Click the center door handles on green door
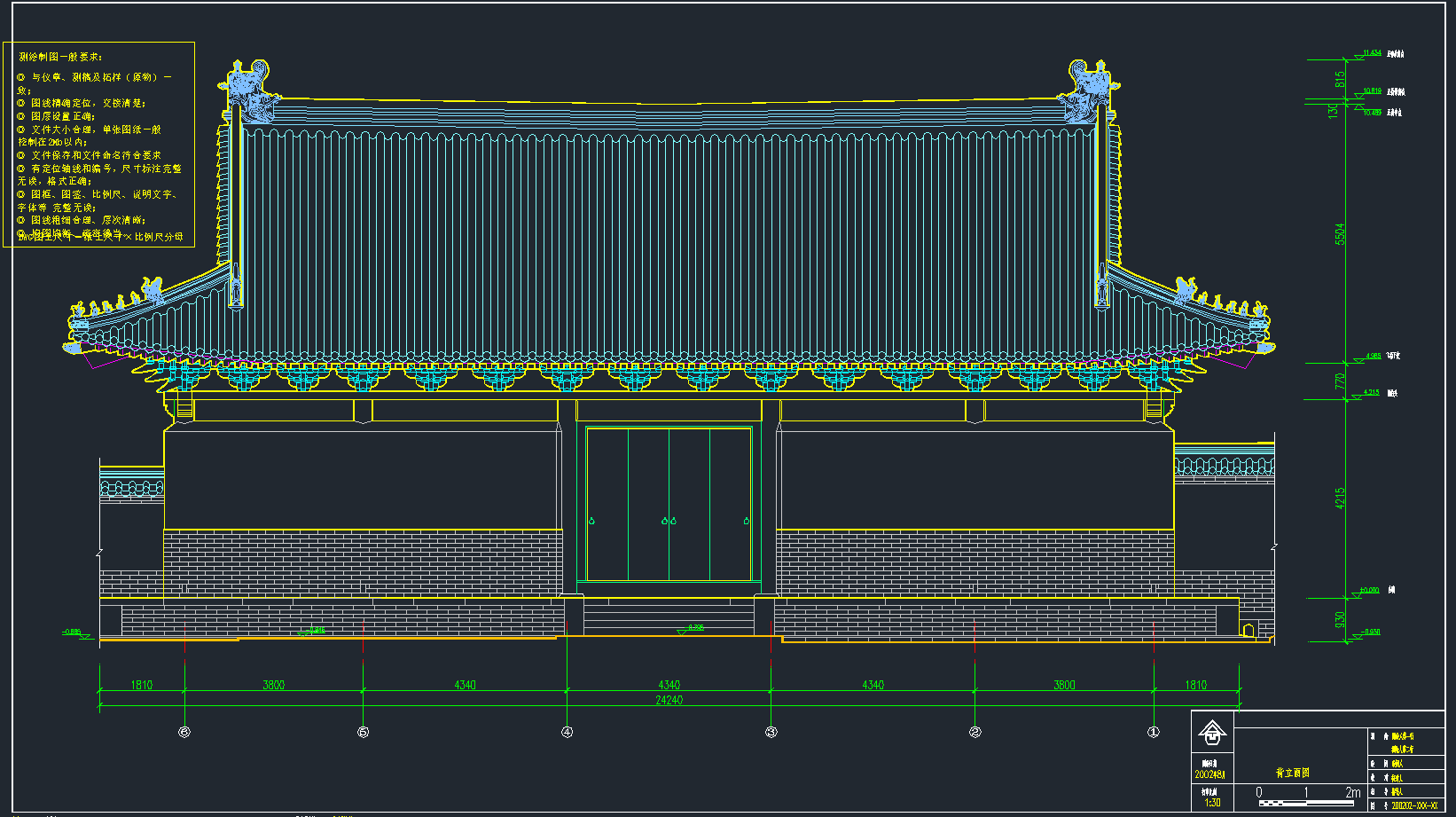 point(669,521)
